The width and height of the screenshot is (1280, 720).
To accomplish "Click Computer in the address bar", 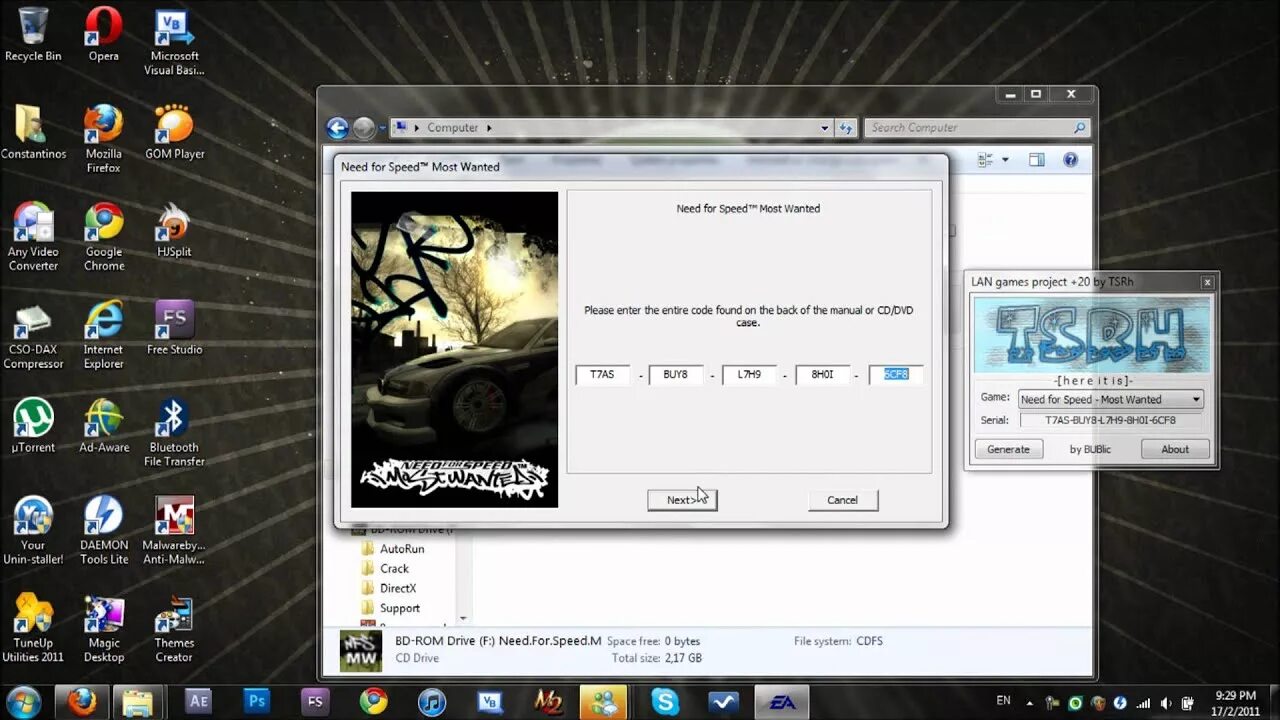I will [x=453, y=128].
